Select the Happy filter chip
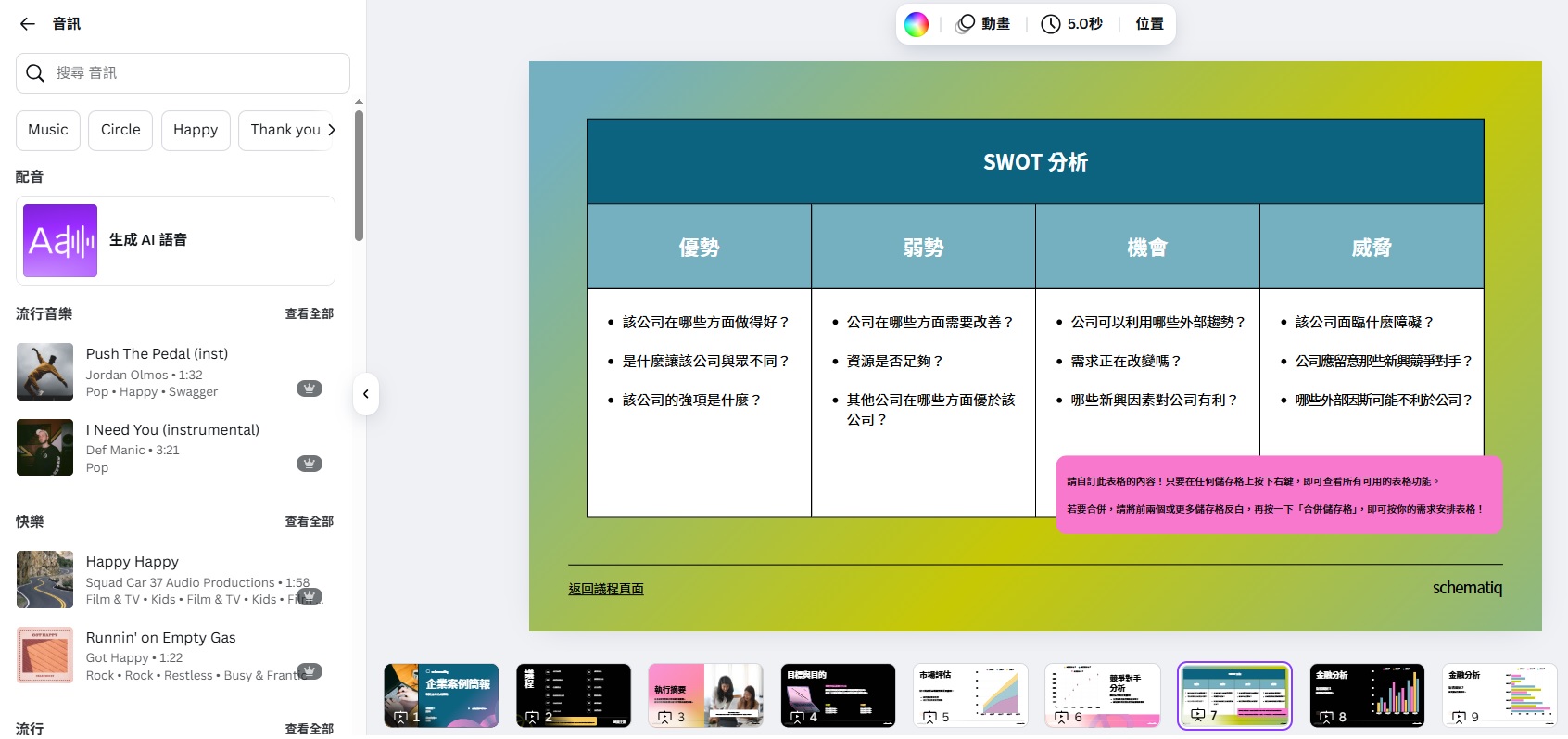Viewport: 1568px width, 739px height. (x=196, y=130)
